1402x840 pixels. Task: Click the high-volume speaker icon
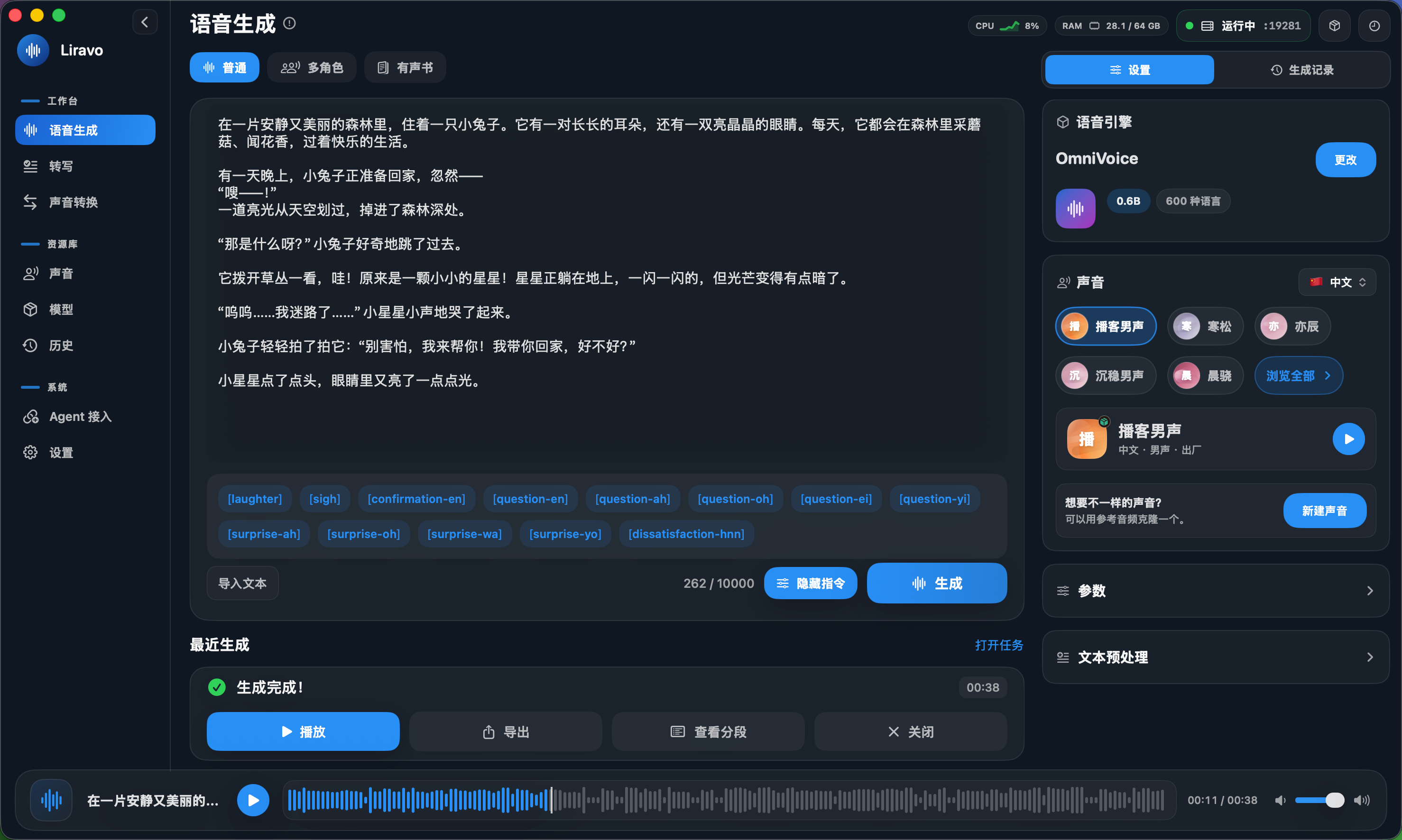click(1361, 800)
